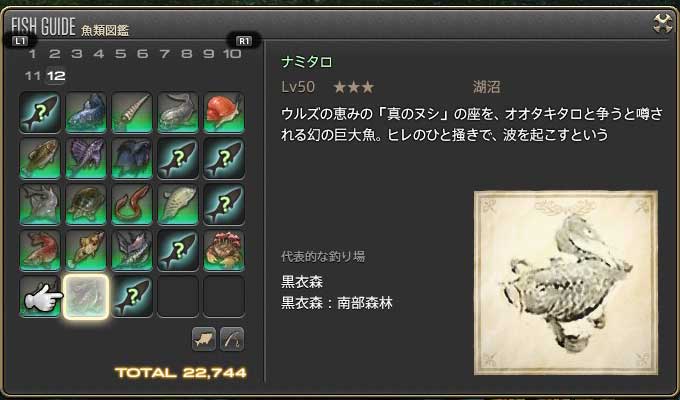Select the red eel fish icon
Image resolution: width=680 pixels, height=400 pixels.
[132, 204]
